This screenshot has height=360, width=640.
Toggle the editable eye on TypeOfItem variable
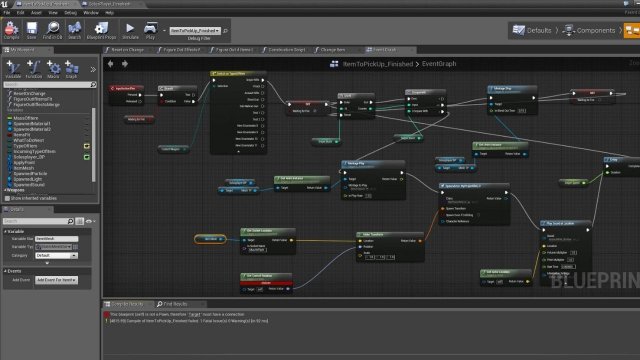click(x=87, y=146)
